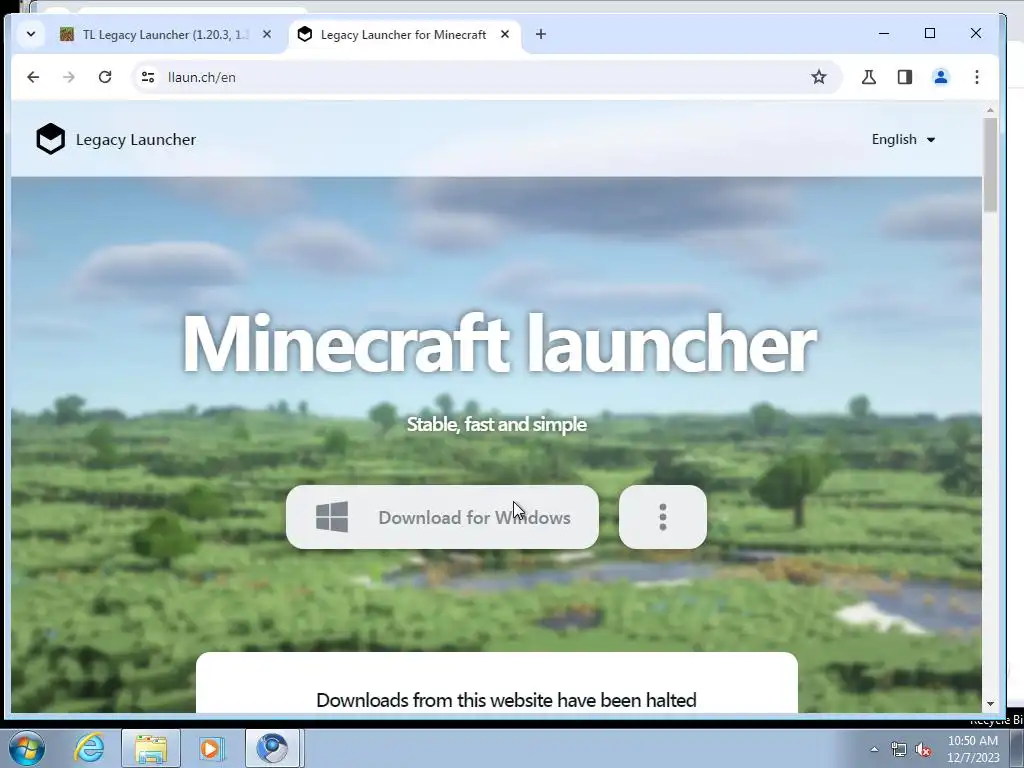Open the Windows Start menu
The width and height of the screenshot is (1024, 768).
[27, 748]
